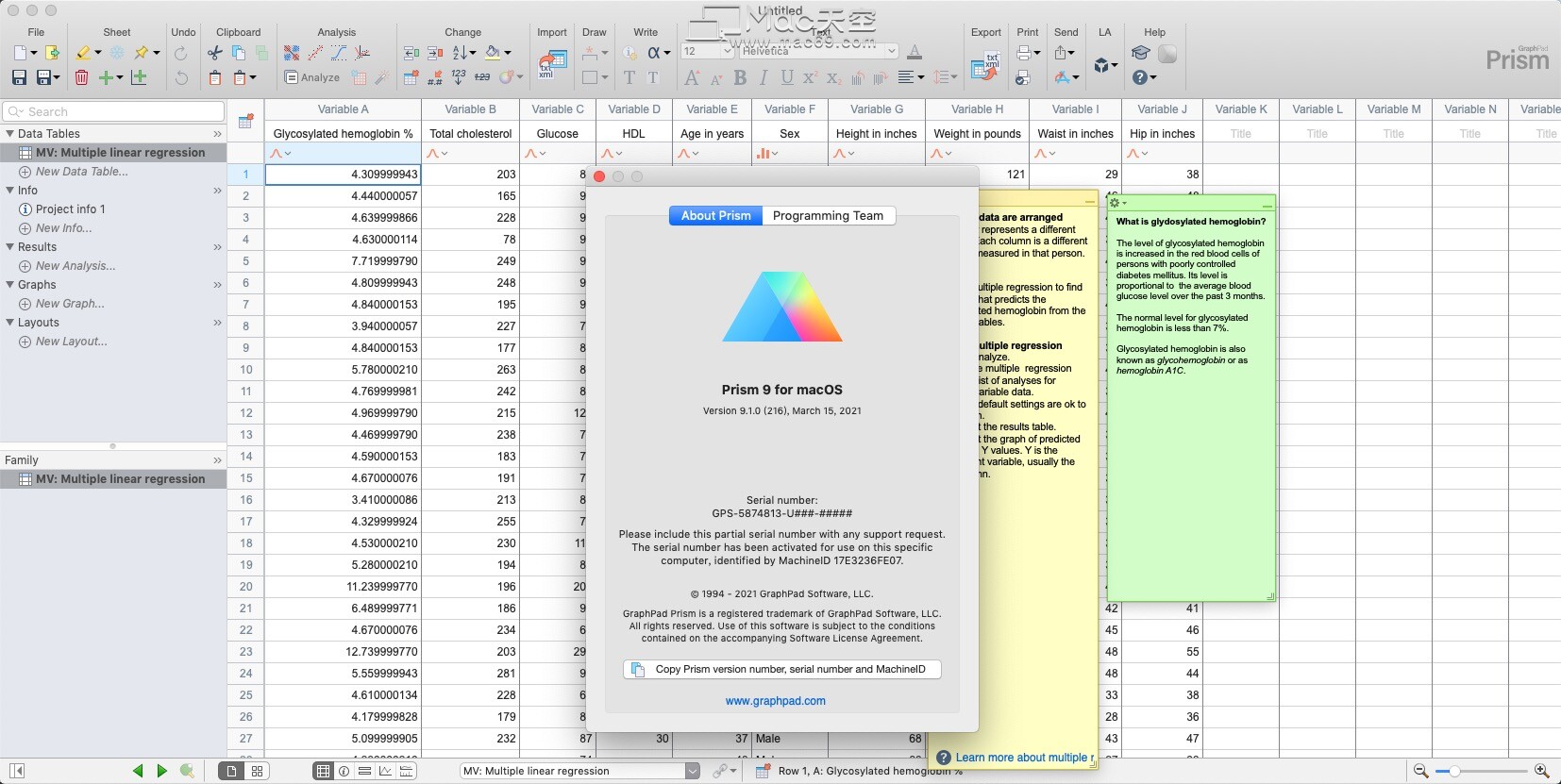Screen dimensions: 1561x784
Task: Click the nonlinear curve fit analysis icon
Action: pyautogui.click(x=339, y=53)
